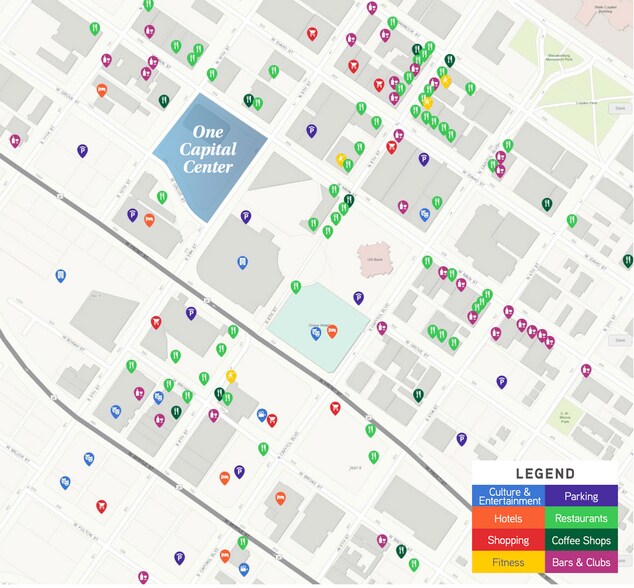Click the yellow fitness pin northwest of US Bank

click(x=341, y=158)
